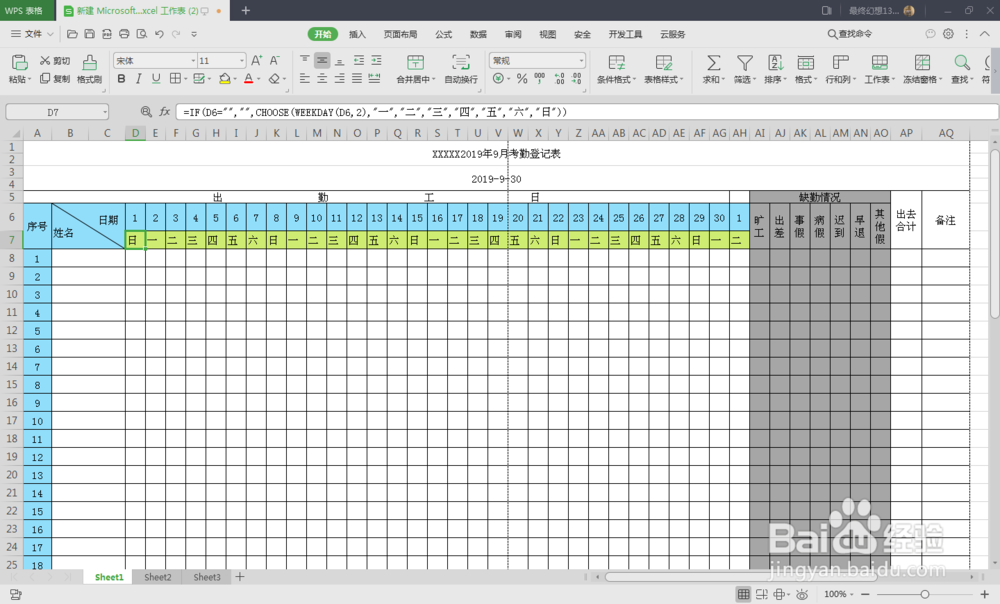Image resolution: width=1000 pixels, height=604 pixels.
Task: Open the font name dropdown 宋体
Action: tap(193, 61)
